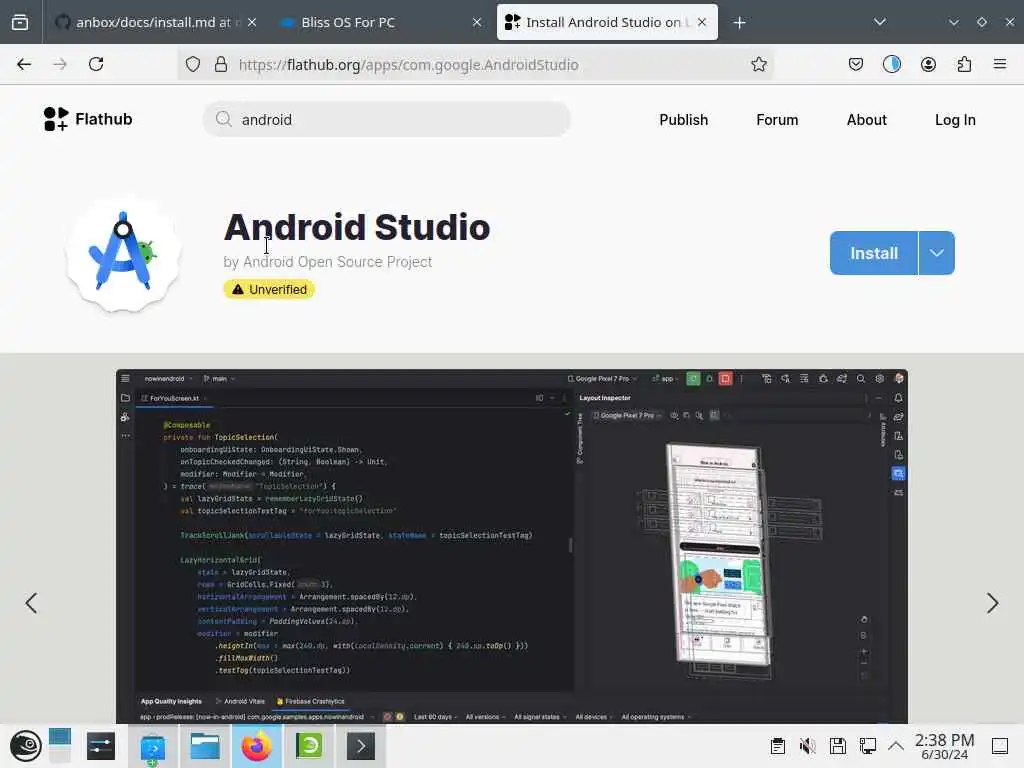Click the Unverified warning badge
The height and width of the screenshot is (768, 1024).
(269, 289)
